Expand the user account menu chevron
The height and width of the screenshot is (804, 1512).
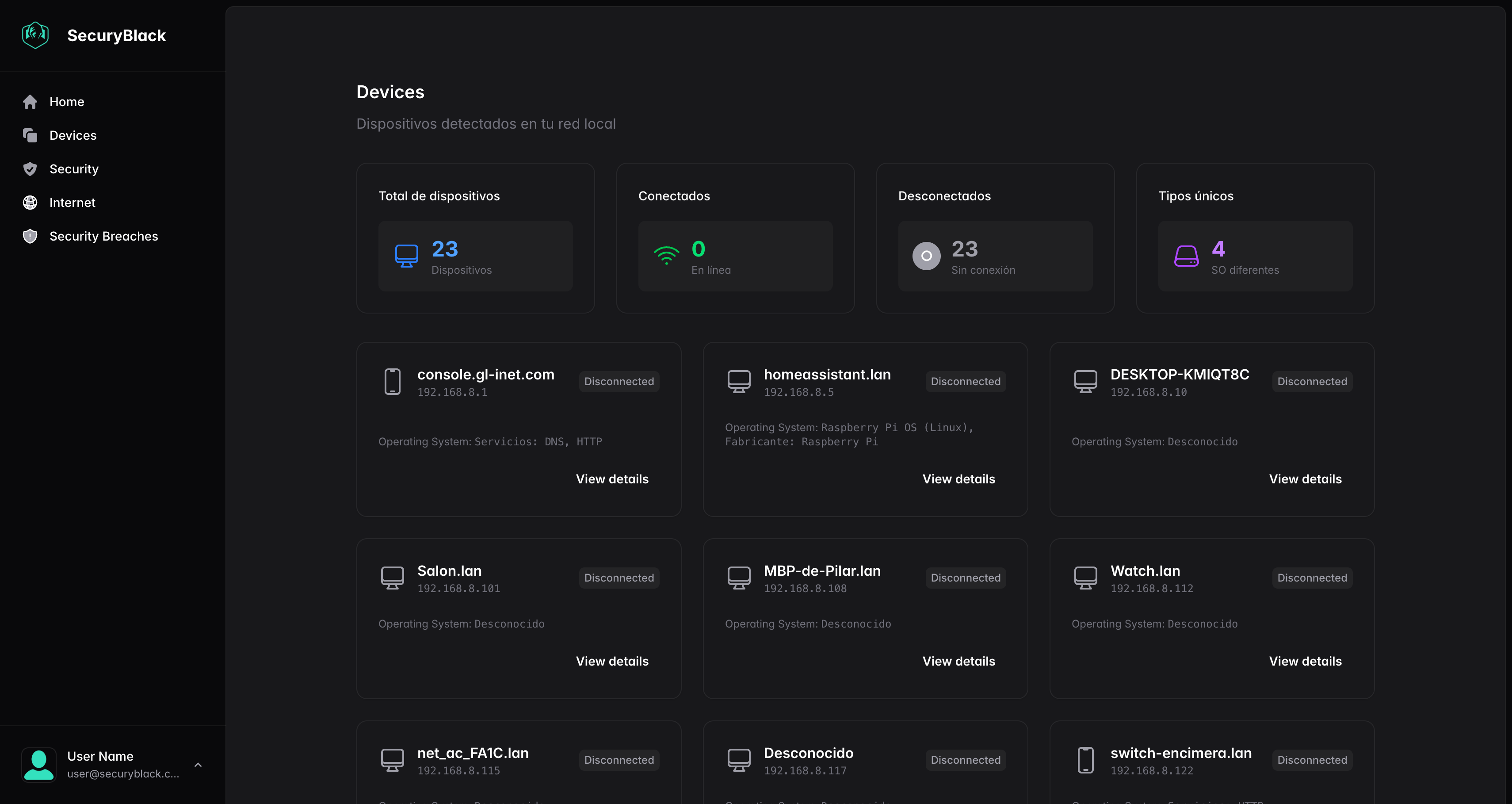[199, 765]
